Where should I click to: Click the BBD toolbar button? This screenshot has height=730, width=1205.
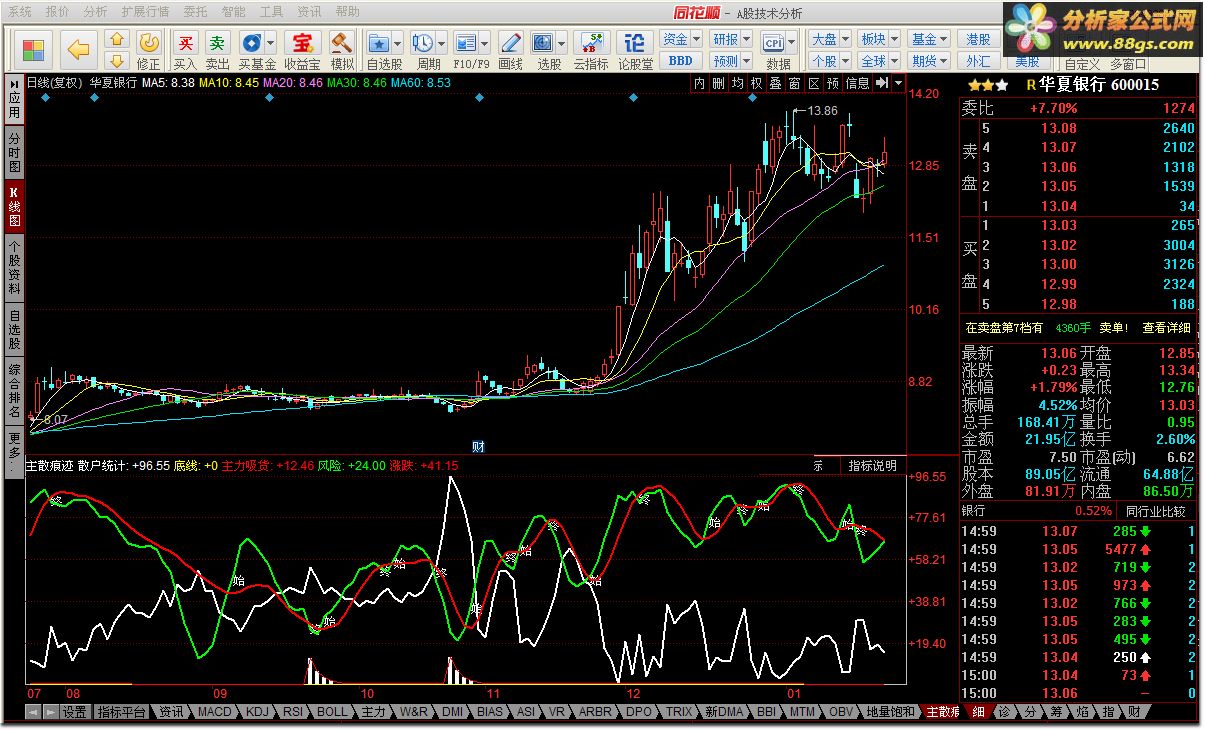coord(680,60)
